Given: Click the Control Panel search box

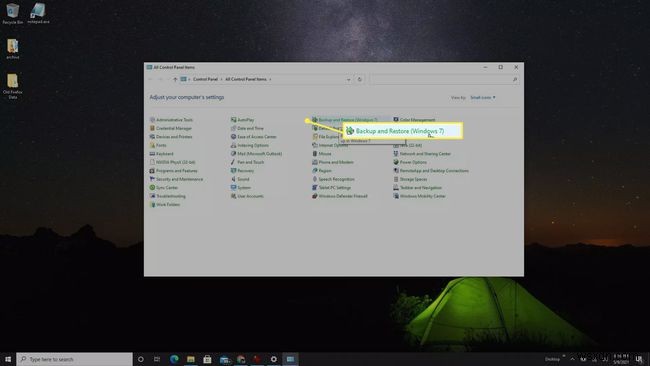Looking at the screenshot, I should [x=445, y=79].
